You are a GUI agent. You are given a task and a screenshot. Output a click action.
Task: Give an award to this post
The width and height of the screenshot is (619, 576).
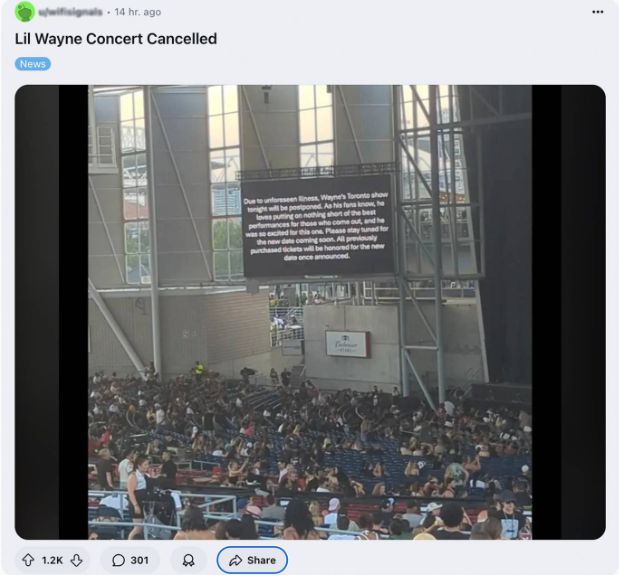(x=189, y=560)
